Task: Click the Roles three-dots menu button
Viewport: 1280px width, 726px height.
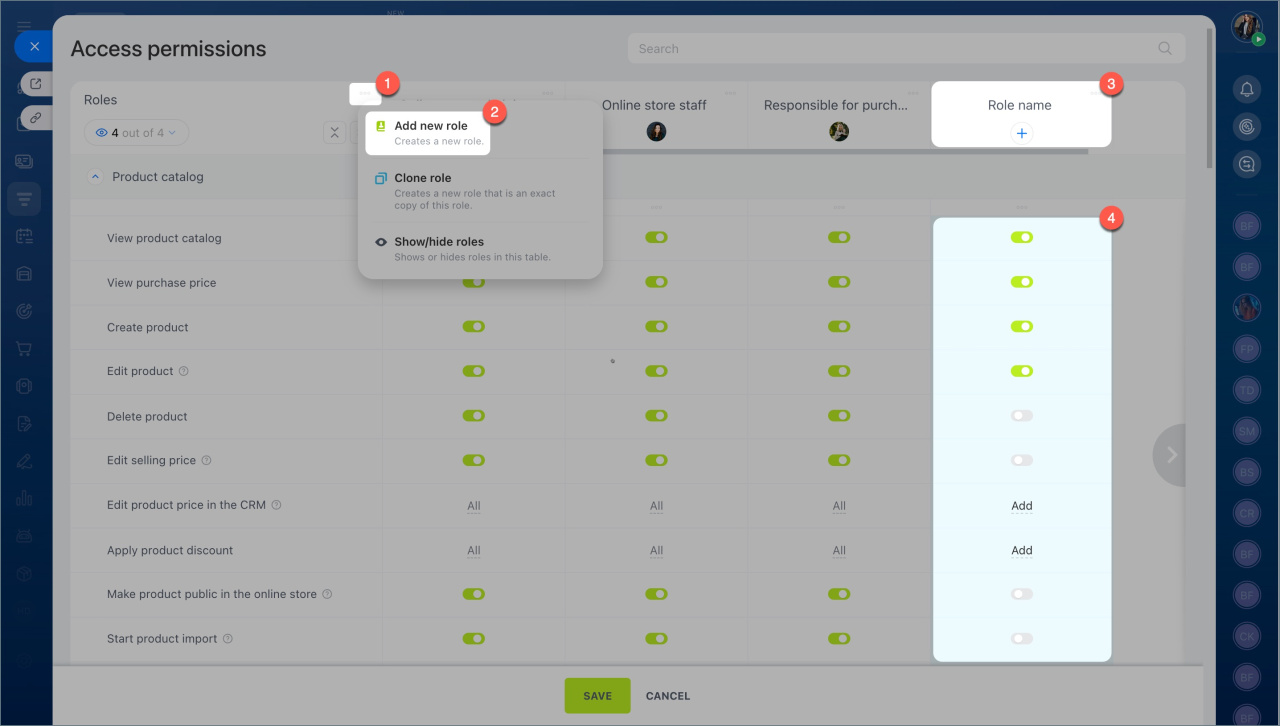Action: pyautogui.click(x=365, y=94)
